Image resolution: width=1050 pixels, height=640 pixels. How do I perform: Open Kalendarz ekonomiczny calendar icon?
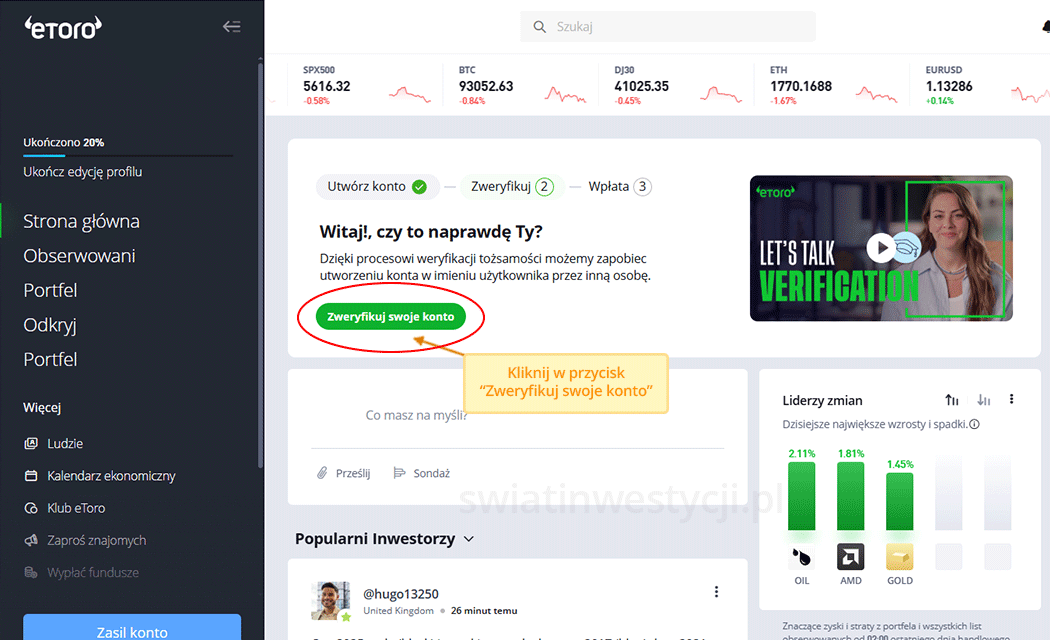click(x=31, y=475)
